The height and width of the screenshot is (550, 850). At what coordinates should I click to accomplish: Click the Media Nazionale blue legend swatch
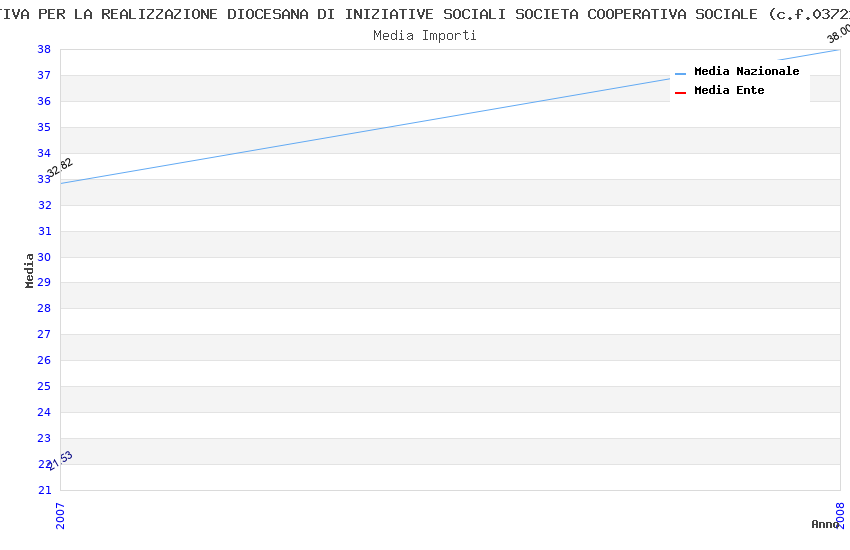point(681,73)
